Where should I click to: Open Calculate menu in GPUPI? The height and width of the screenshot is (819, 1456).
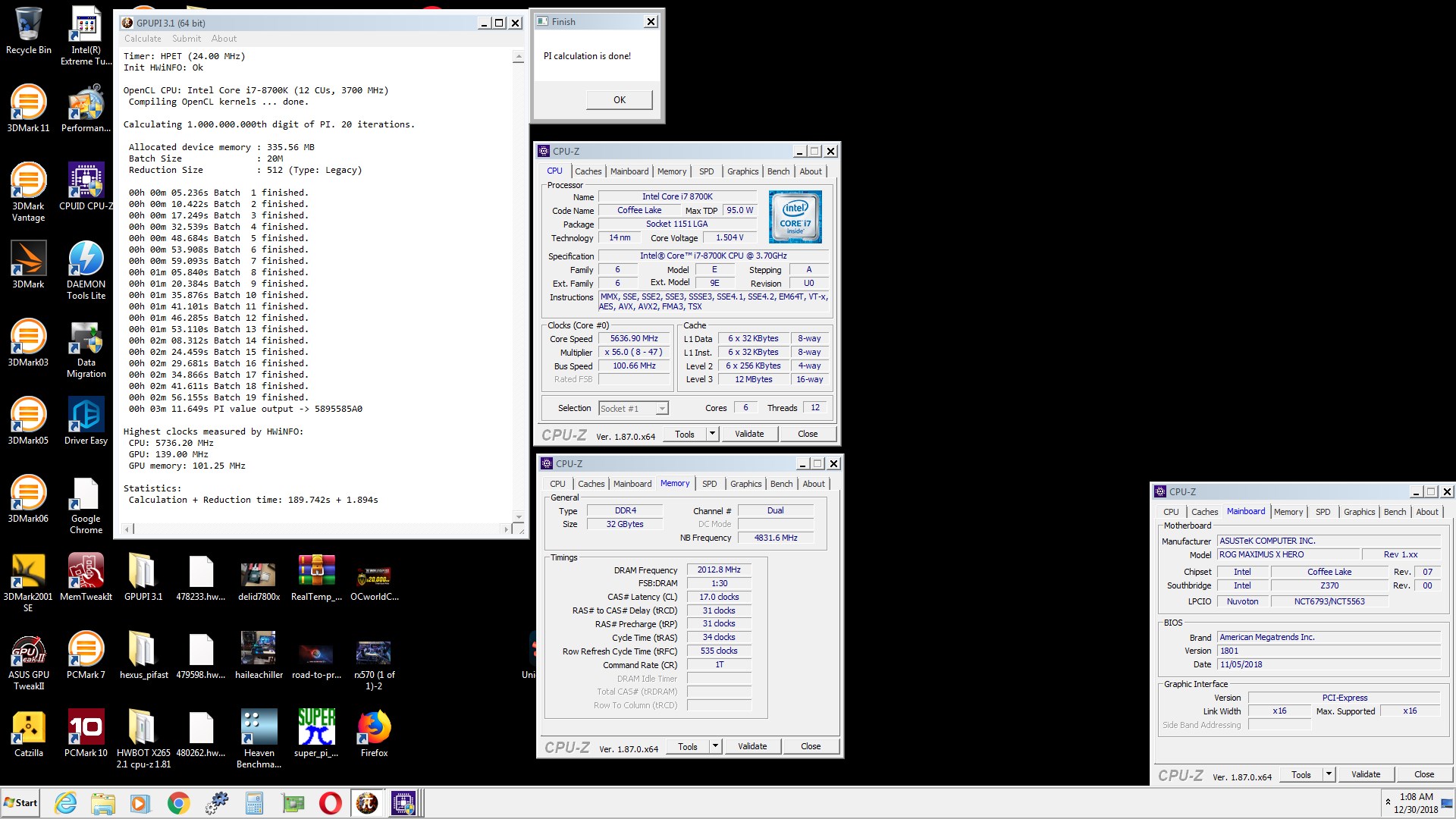coord(143,39)
